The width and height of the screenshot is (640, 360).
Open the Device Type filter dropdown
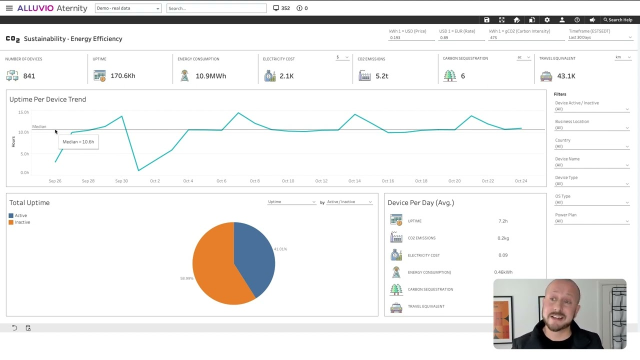[592, 184]
